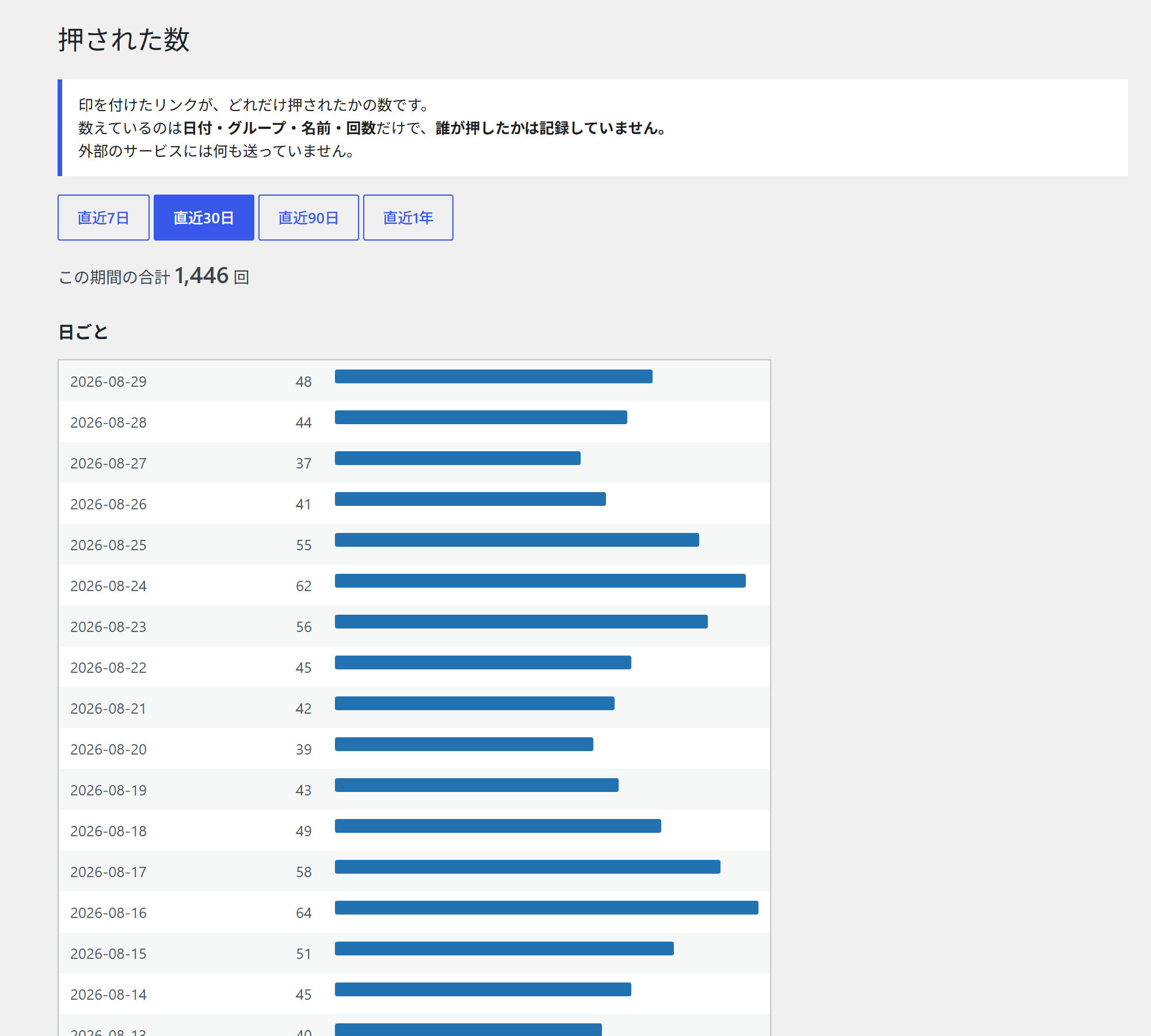Click the count 45 for 2026-08-22

[x=304, y=668]
